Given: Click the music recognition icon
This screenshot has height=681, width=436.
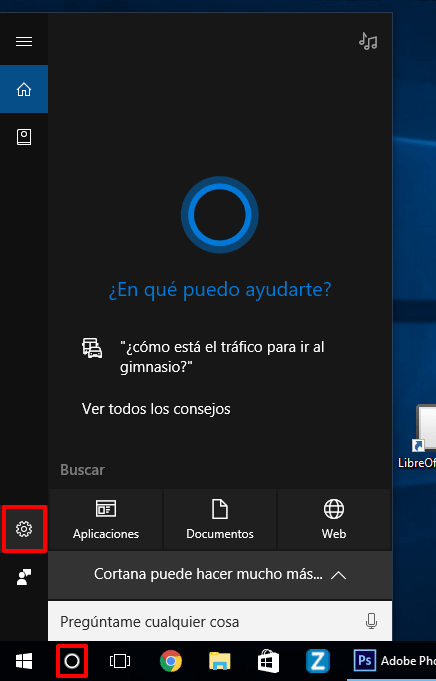Looking at the screenshot, I should pyautogui.click(x=368, y=42).
